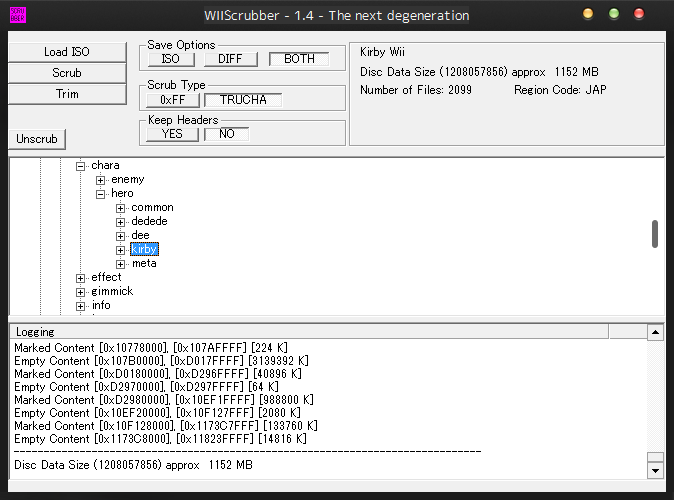Click log line 'Empty Content [0x1173C8000]'
The width and height of the screenshot is (674, 500).
click(x=160, y=439)
